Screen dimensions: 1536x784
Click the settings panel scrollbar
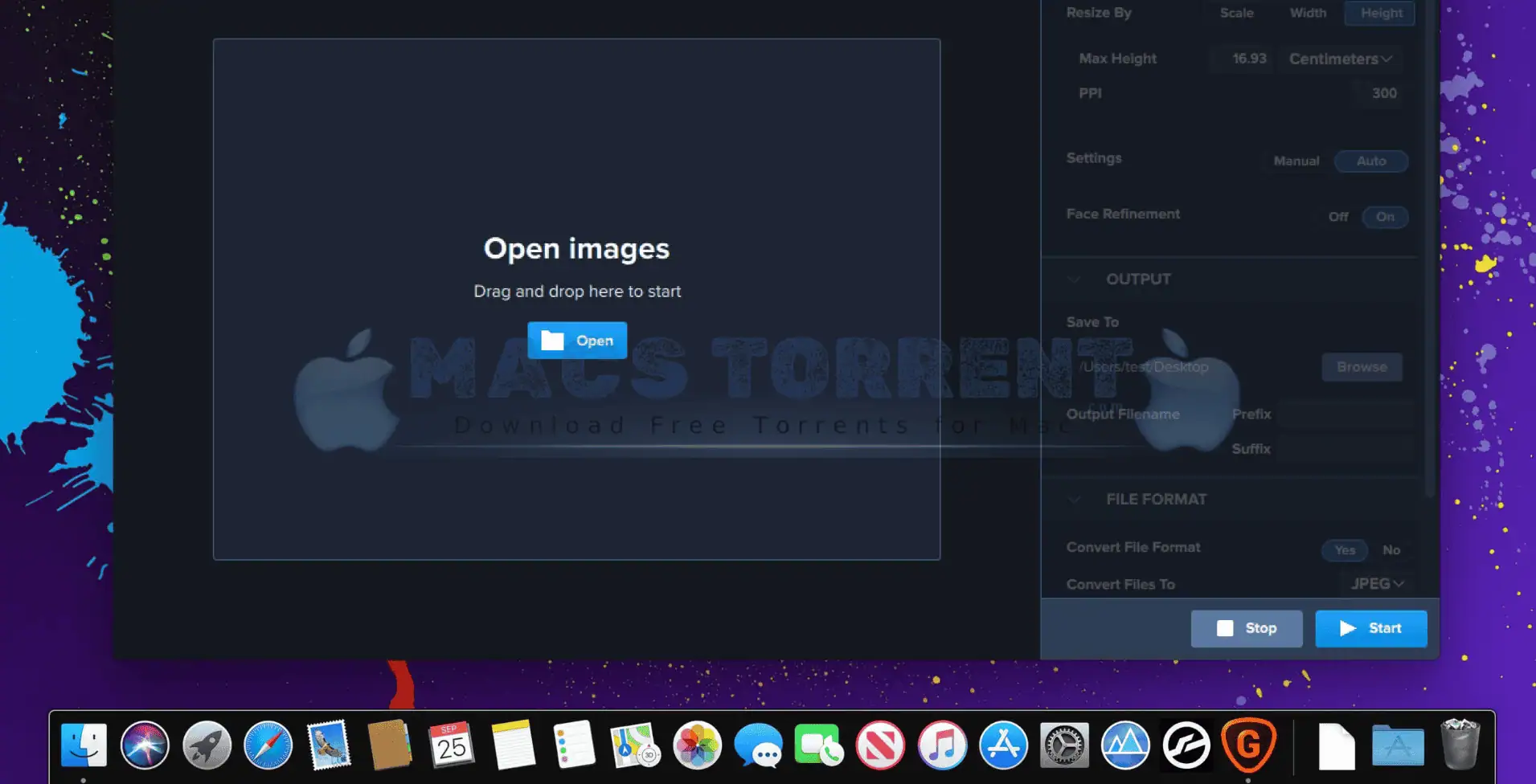pyautogui.click(x=1429, y=249)
